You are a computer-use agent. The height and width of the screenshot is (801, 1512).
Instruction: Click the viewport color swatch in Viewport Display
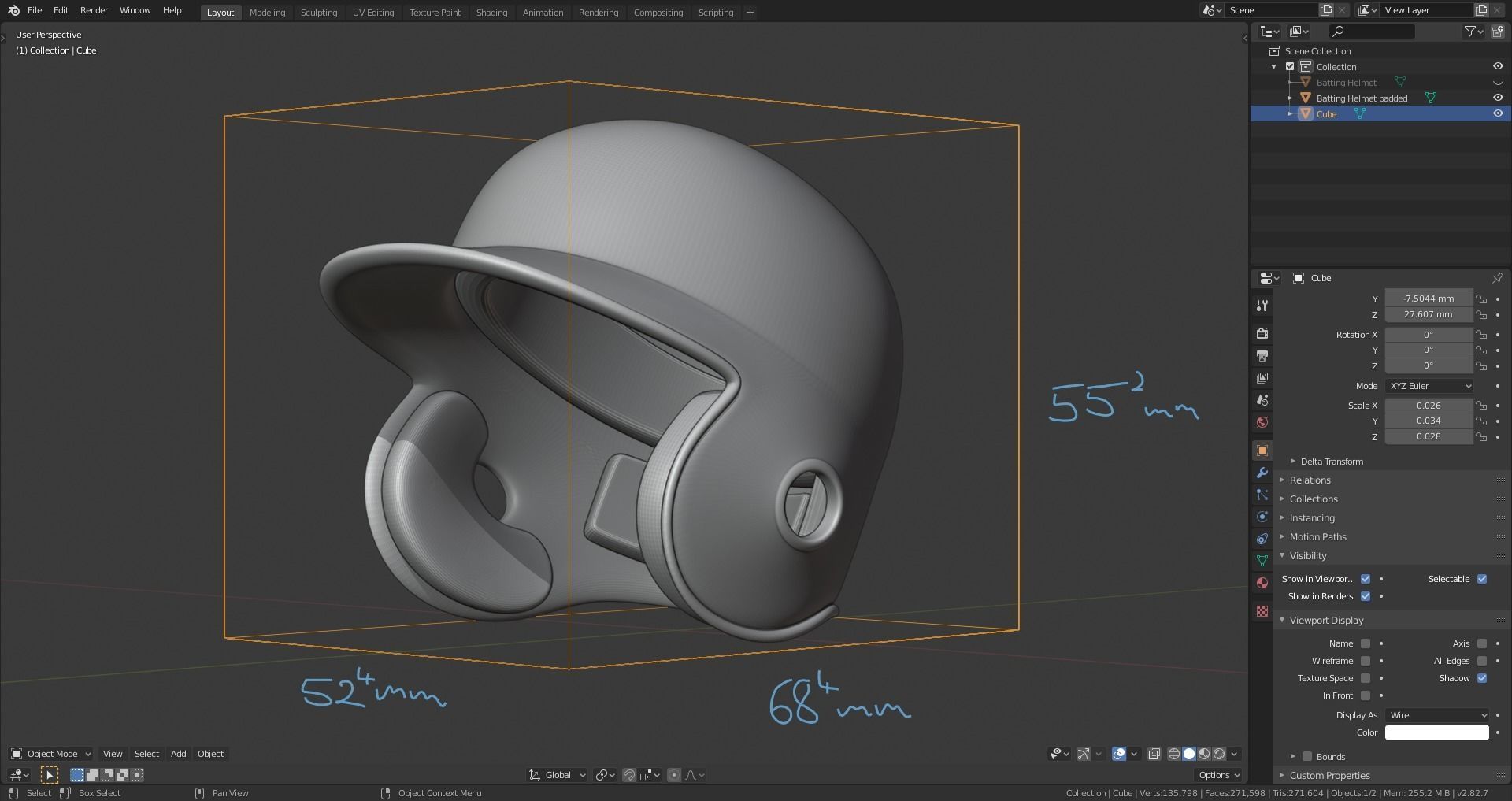click(x=1437, y=732)
